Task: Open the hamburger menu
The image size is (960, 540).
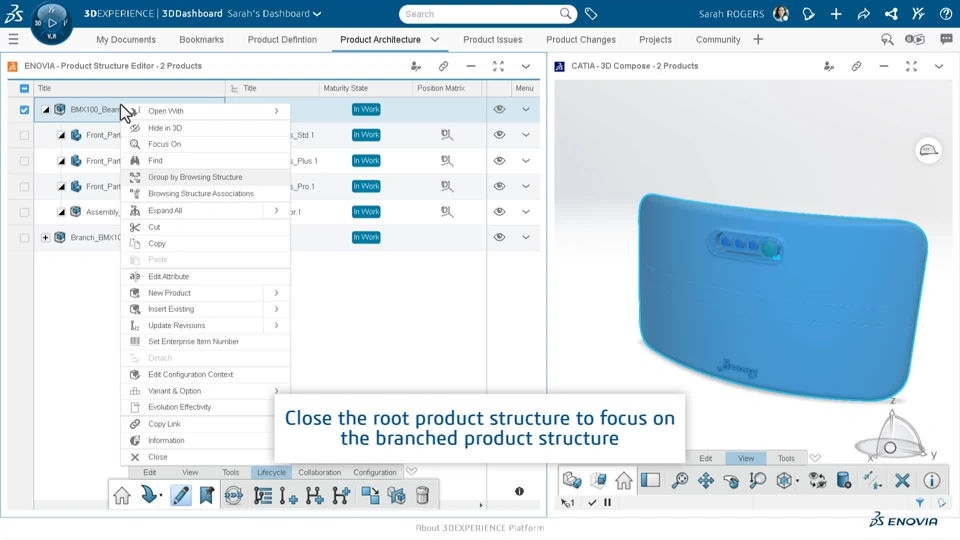Action: tap(13, 40)
